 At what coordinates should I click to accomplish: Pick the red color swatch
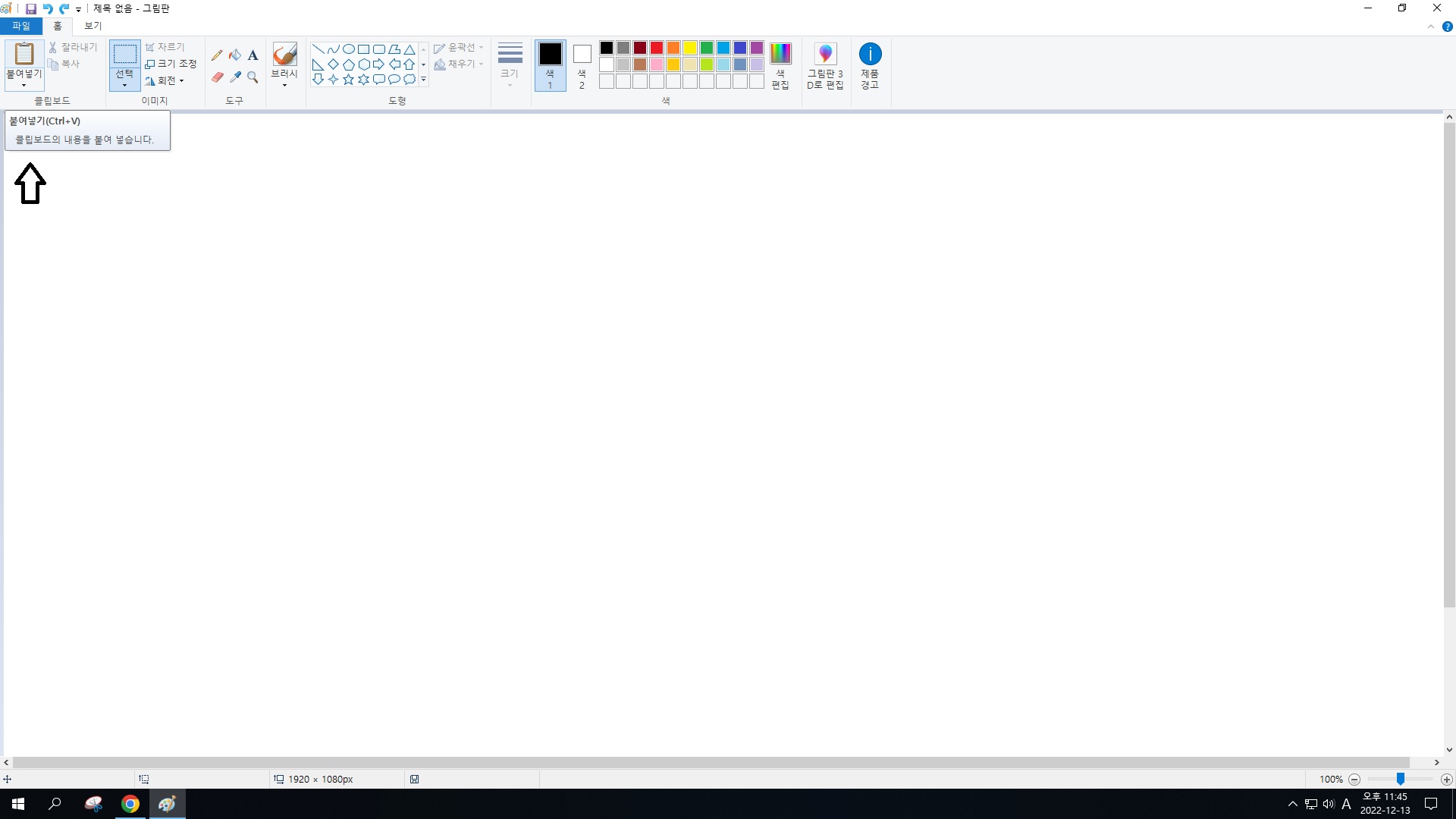tap(657, 48)
